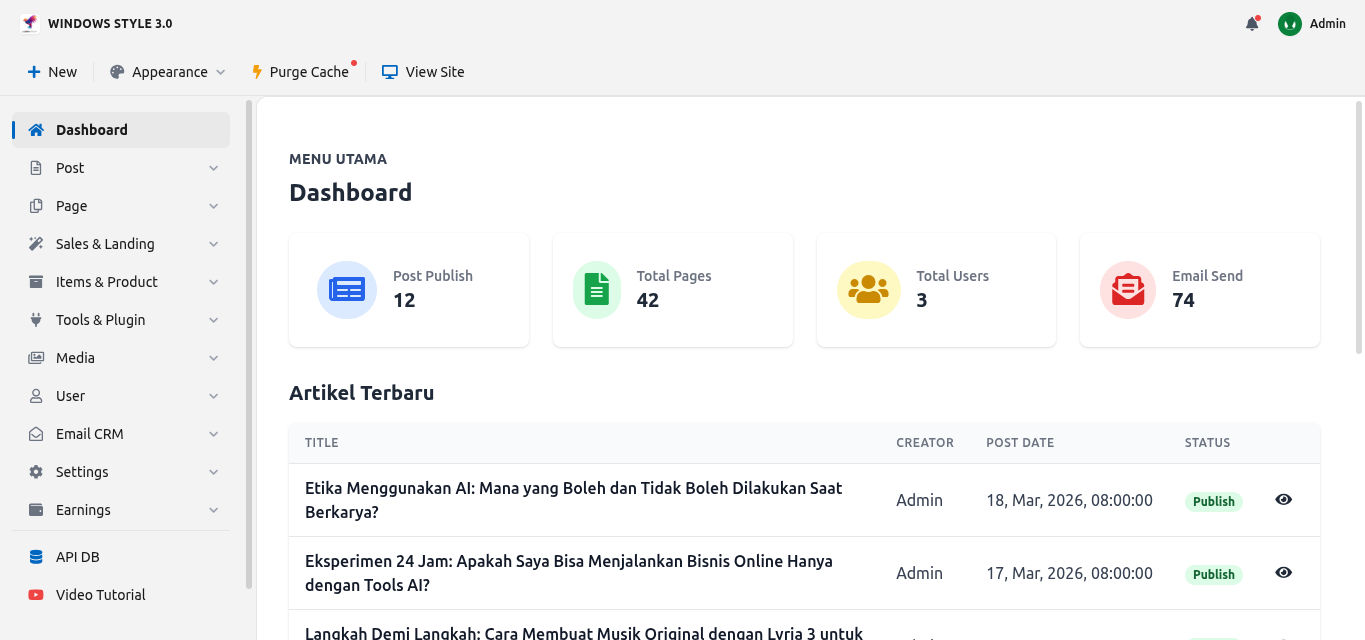
Task: View the Etika Menggunakan AI post via eye icon
Action: [x=1284, y=499]
